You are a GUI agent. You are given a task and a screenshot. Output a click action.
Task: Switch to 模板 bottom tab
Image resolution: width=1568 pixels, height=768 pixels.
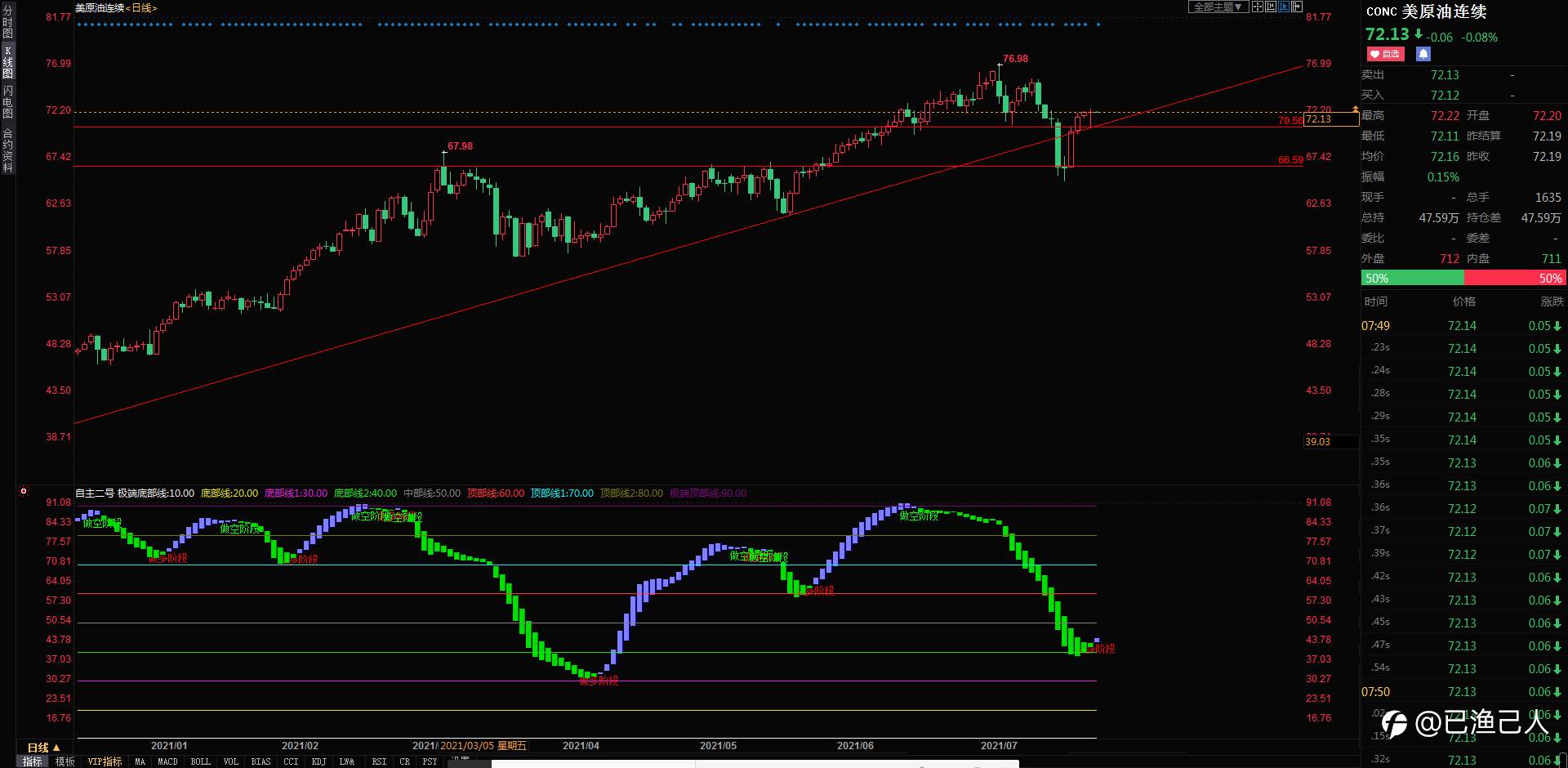(65, 761)
